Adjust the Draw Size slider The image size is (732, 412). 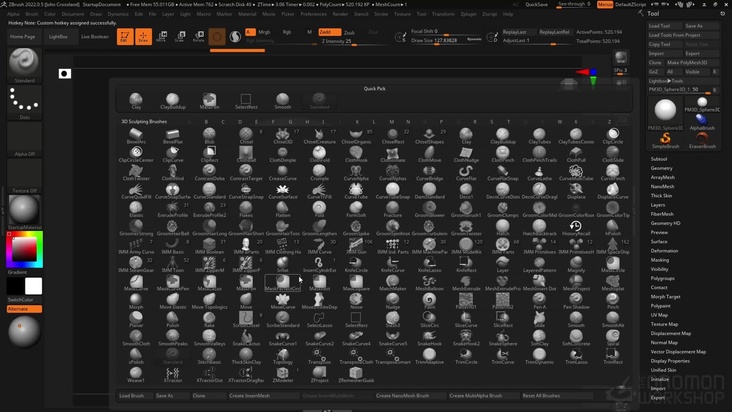(x=447, y=41)
